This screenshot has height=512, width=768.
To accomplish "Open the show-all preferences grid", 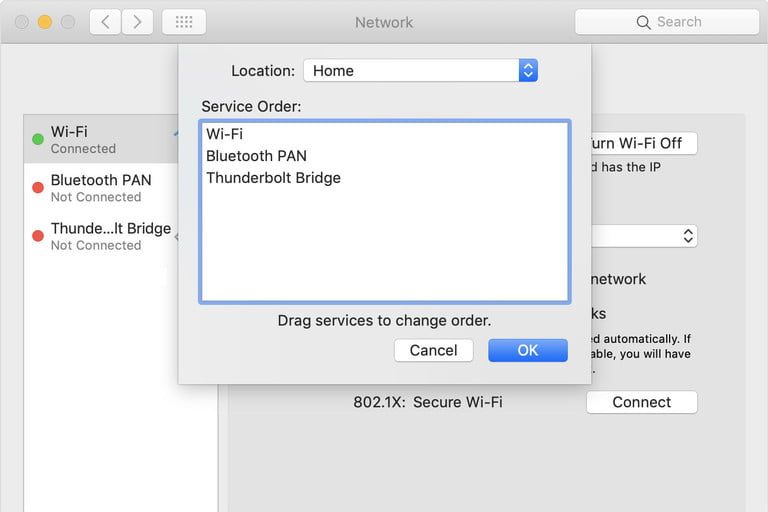I will (x=183, y=22).
